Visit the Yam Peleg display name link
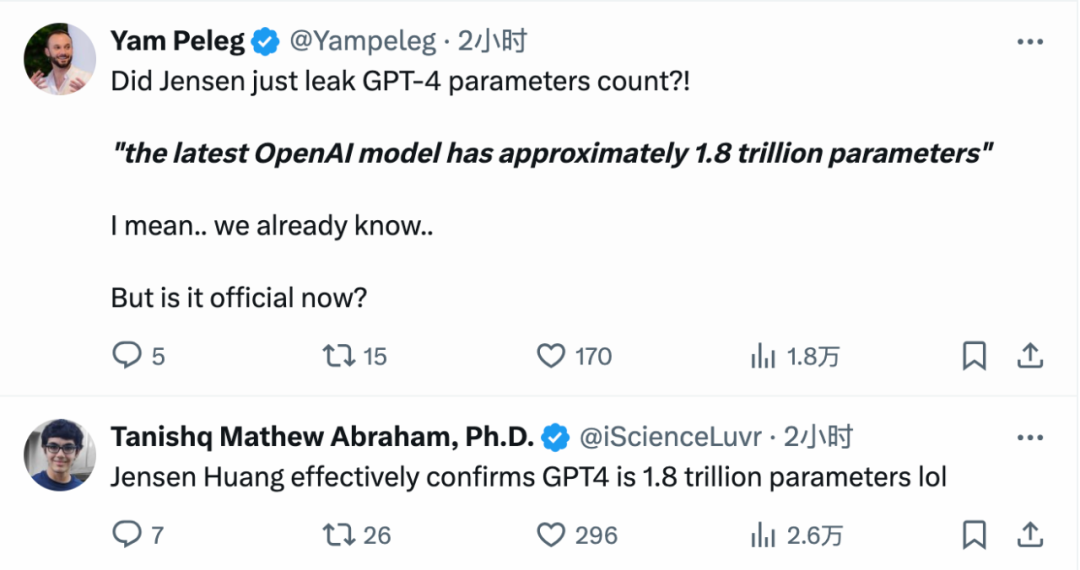The image size is (1080, 570). pyautogui.click(x=177, y=42)
